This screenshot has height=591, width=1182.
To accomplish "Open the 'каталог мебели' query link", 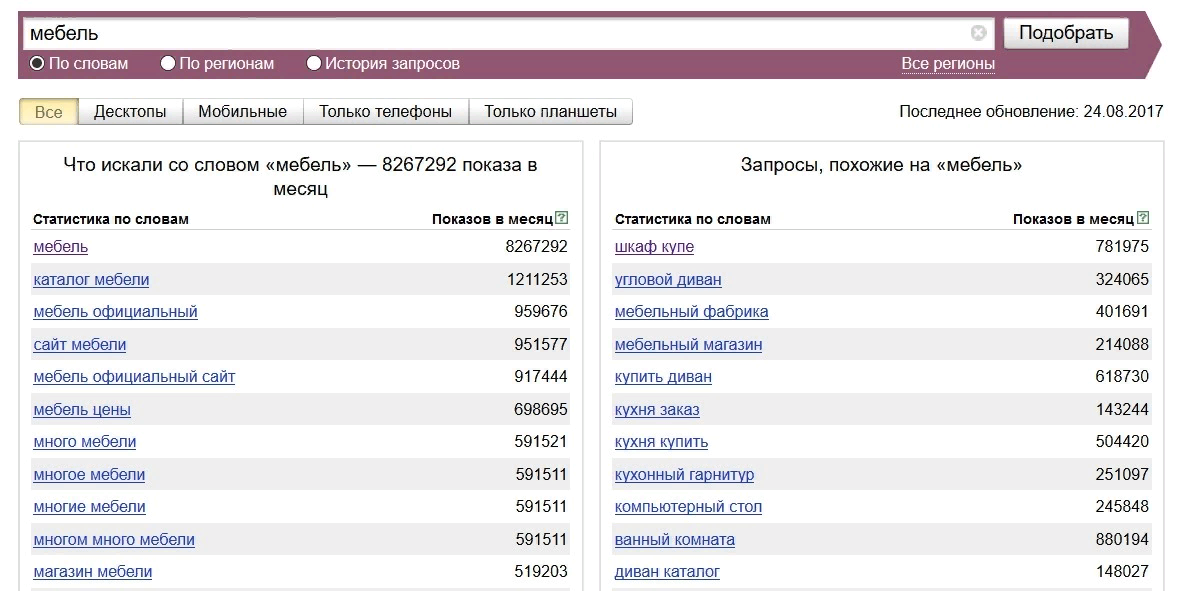I will pyautogui.click(x=91, y=280).
